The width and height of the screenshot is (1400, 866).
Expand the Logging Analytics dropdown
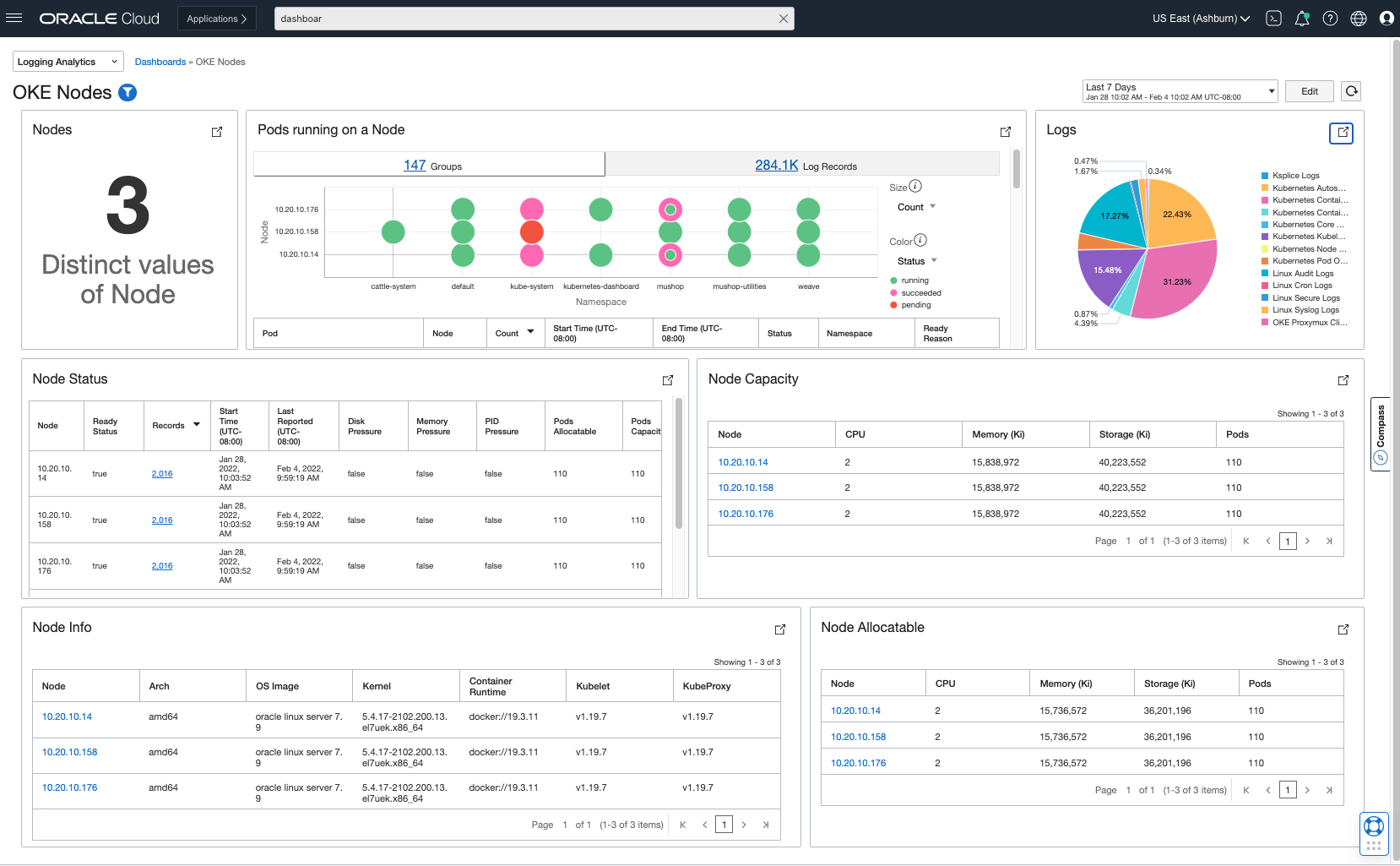coord(68,62)
